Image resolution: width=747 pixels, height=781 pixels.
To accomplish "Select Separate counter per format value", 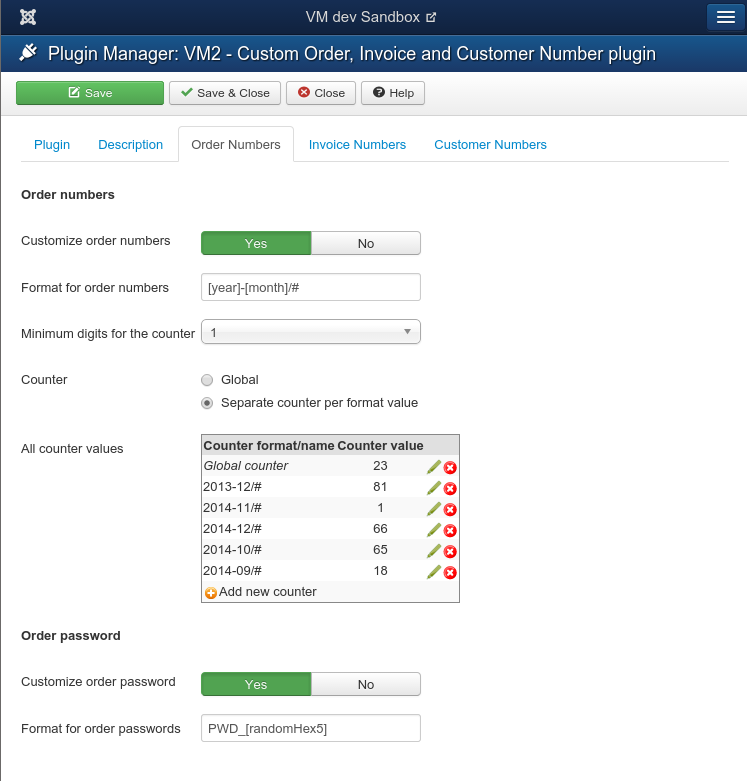I will 207,403.
